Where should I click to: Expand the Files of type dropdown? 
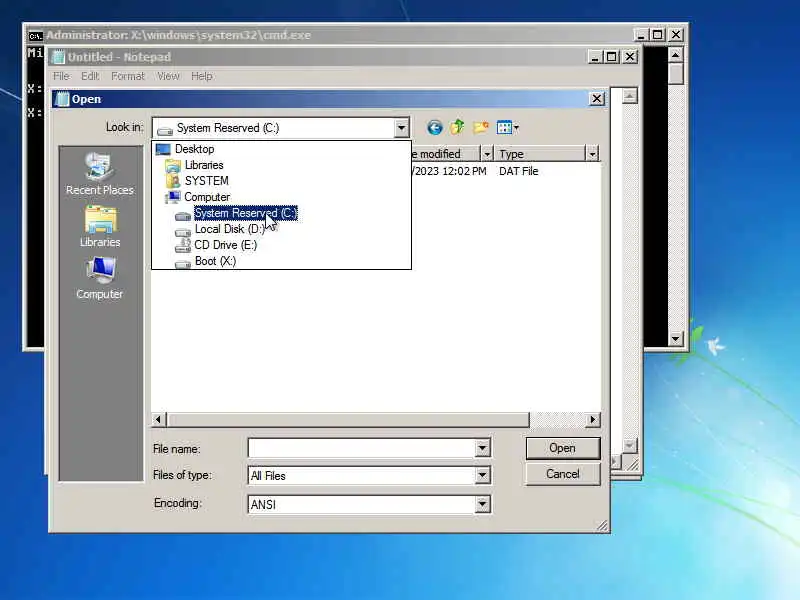pos(482,476)
